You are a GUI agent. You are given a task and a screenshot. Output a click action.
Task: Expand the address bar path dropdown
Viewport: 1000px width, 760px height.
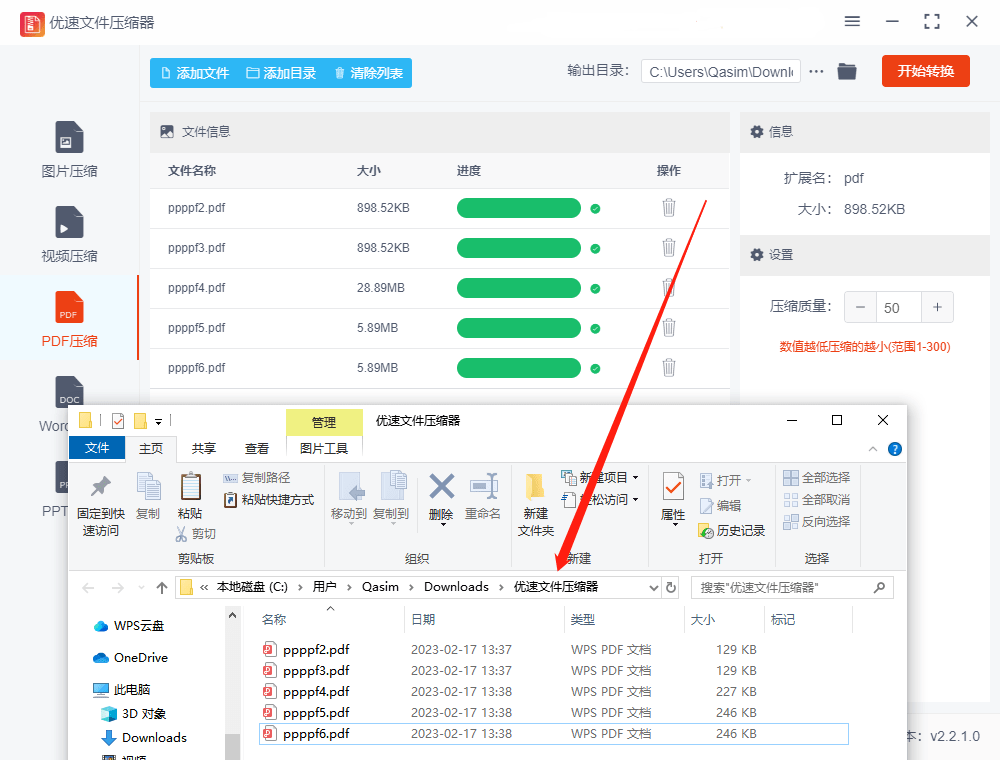point(653,587)
